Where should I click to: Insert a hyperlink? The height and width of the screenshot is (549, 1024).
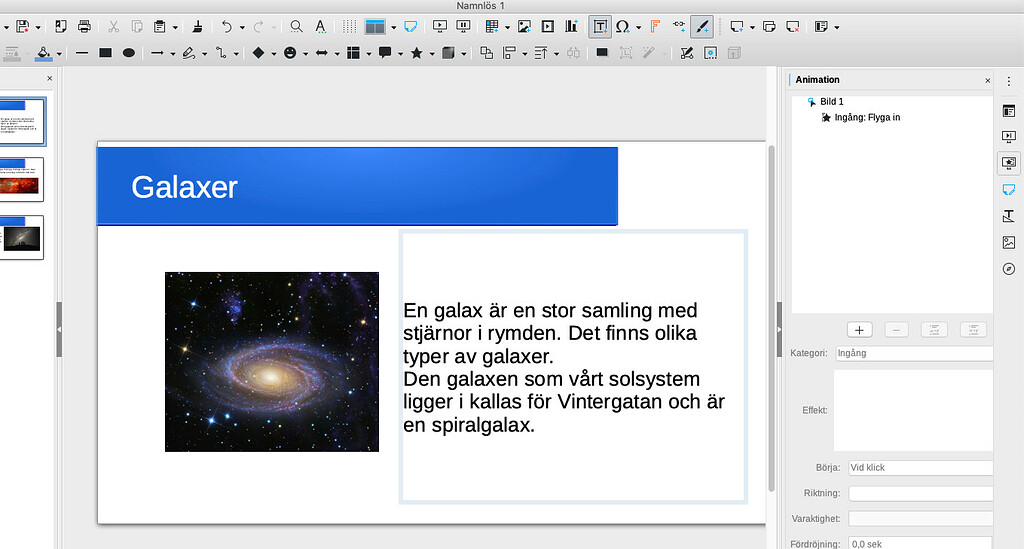(679, 27)
